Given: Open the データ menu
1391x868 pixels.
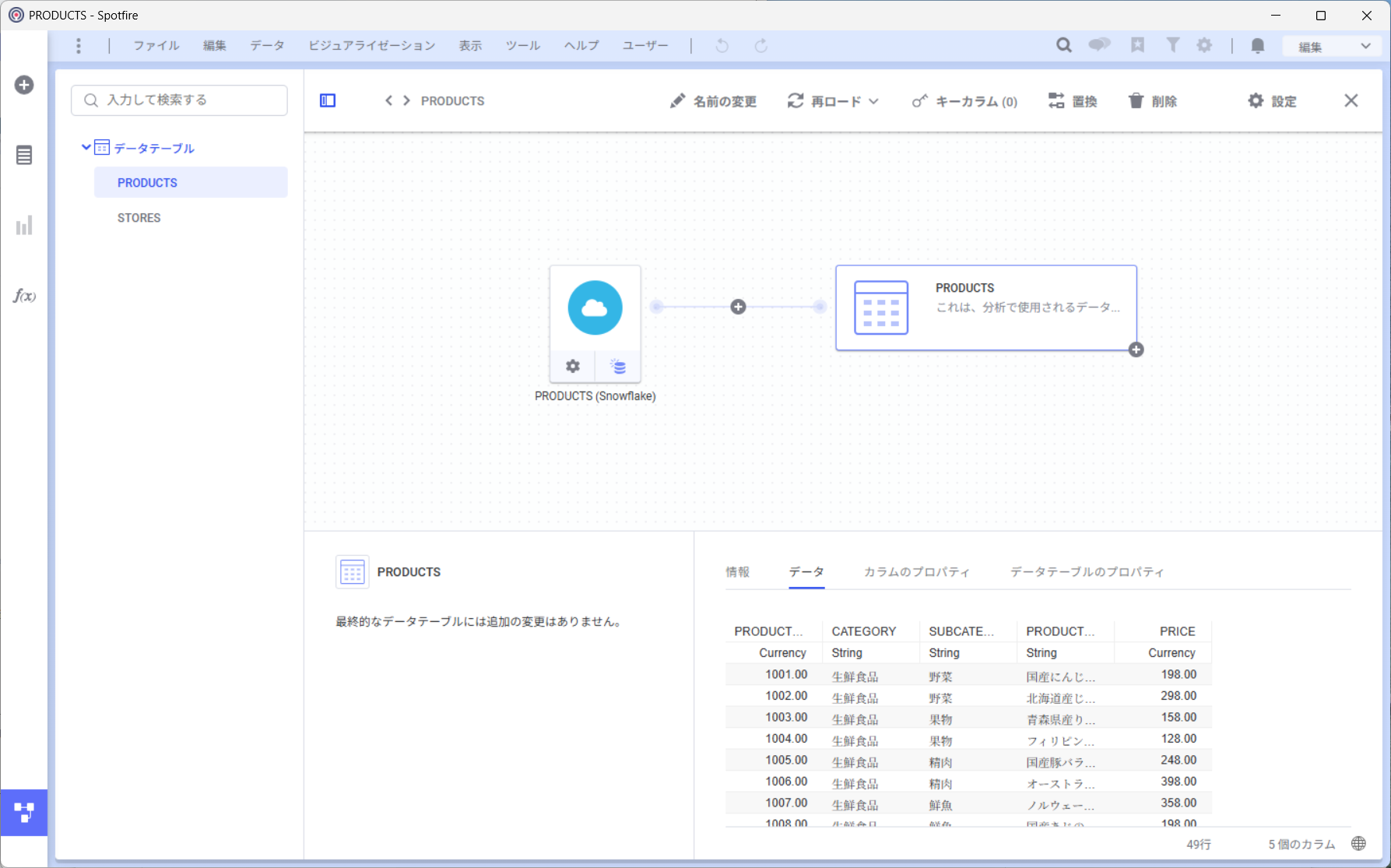Looking at the screenshot, I should [x=268, y=46].
